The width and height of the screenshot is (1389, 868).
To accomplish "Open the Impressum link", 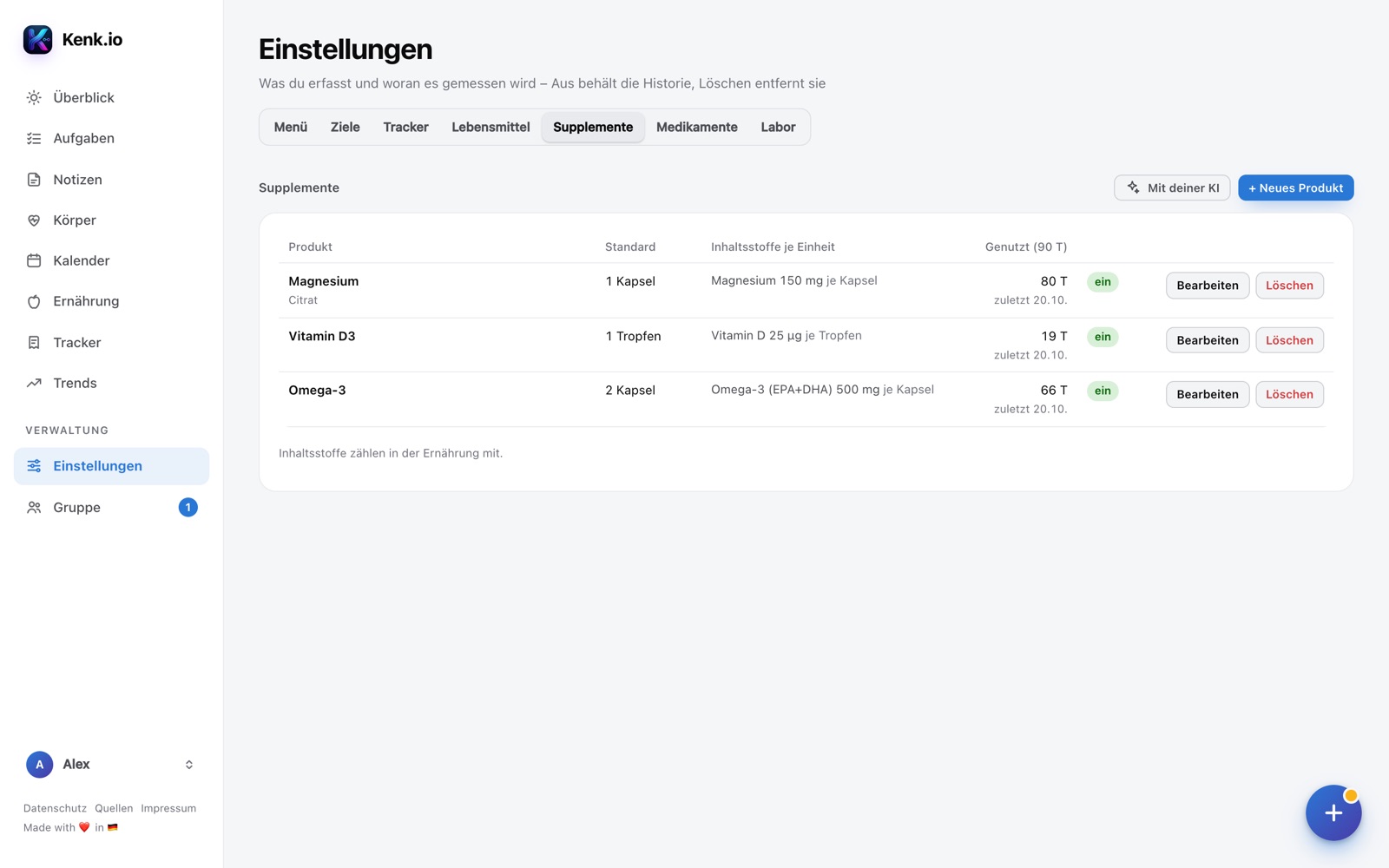I will 168,808.
